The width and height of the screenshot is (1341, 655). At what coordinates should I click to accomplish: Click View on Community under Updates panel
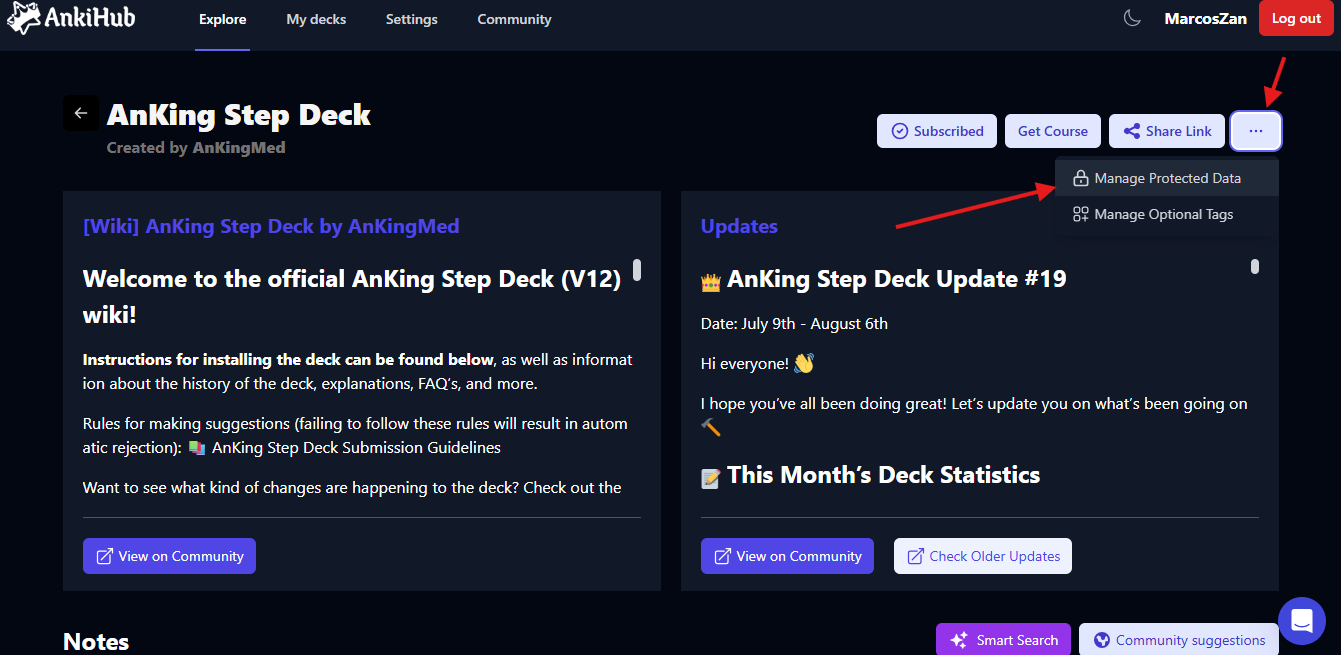pyautogui.click(x=787, y=556)
